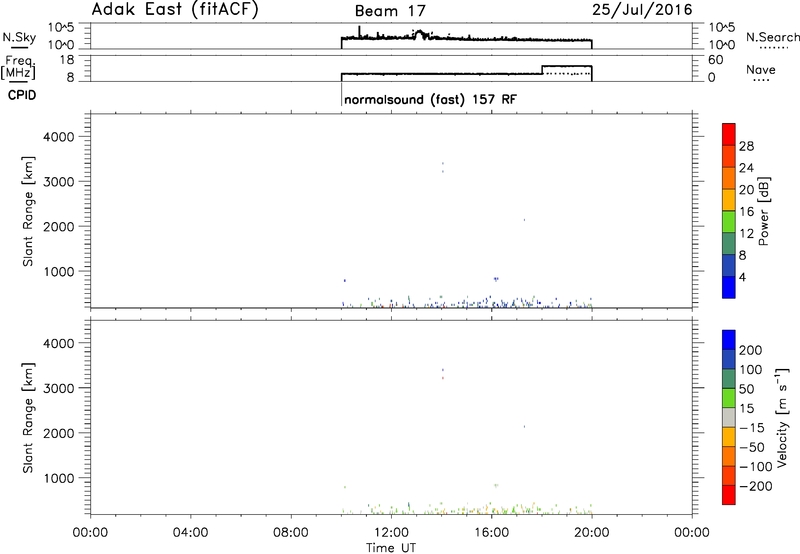Click the noise spike in the N.Sky trace

coord(359,31)
